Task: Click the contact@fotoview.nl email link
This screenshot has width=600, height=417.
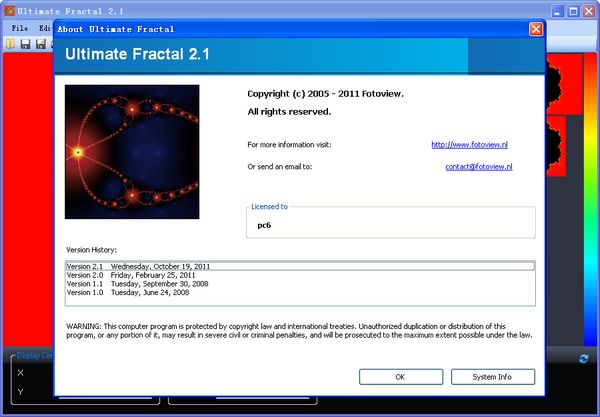Action: pyautogui.click(x=479, y=166)
